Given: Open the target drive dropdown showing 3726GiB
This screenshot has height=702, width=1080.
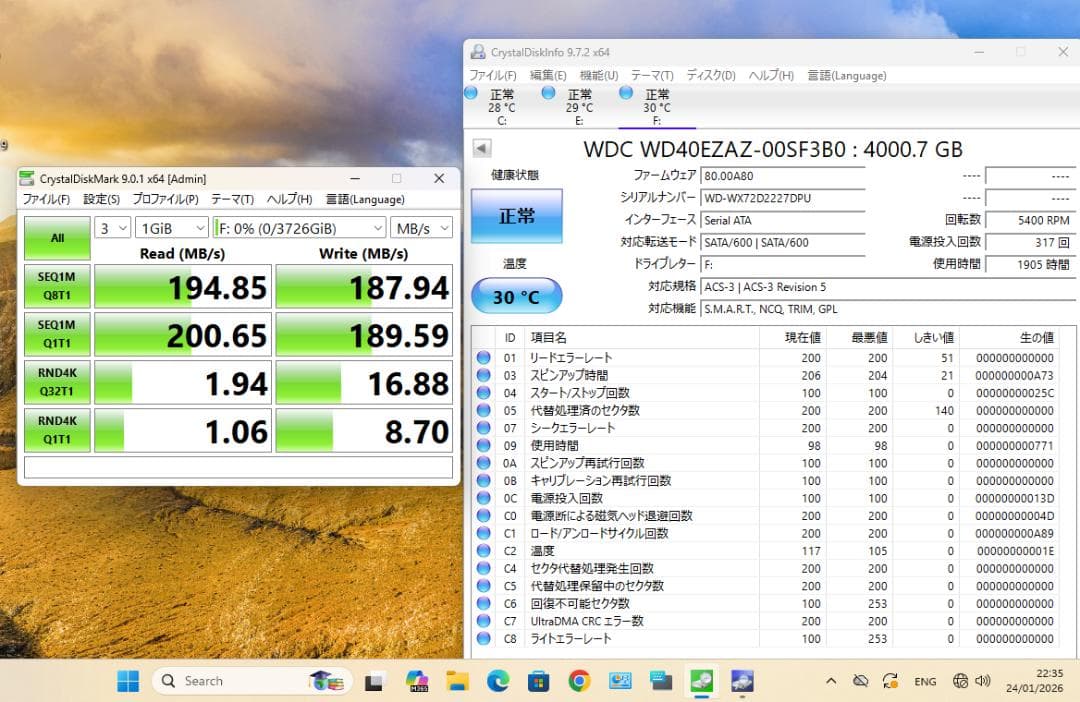Looking at the screenshot, I should pos(298,227).
